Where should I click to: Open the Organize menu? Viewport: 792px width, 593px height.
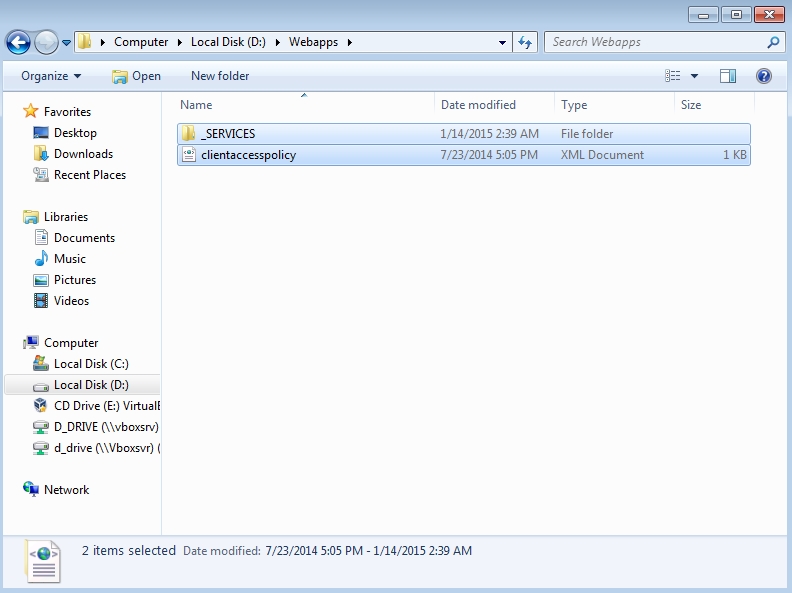click(51, 76)
